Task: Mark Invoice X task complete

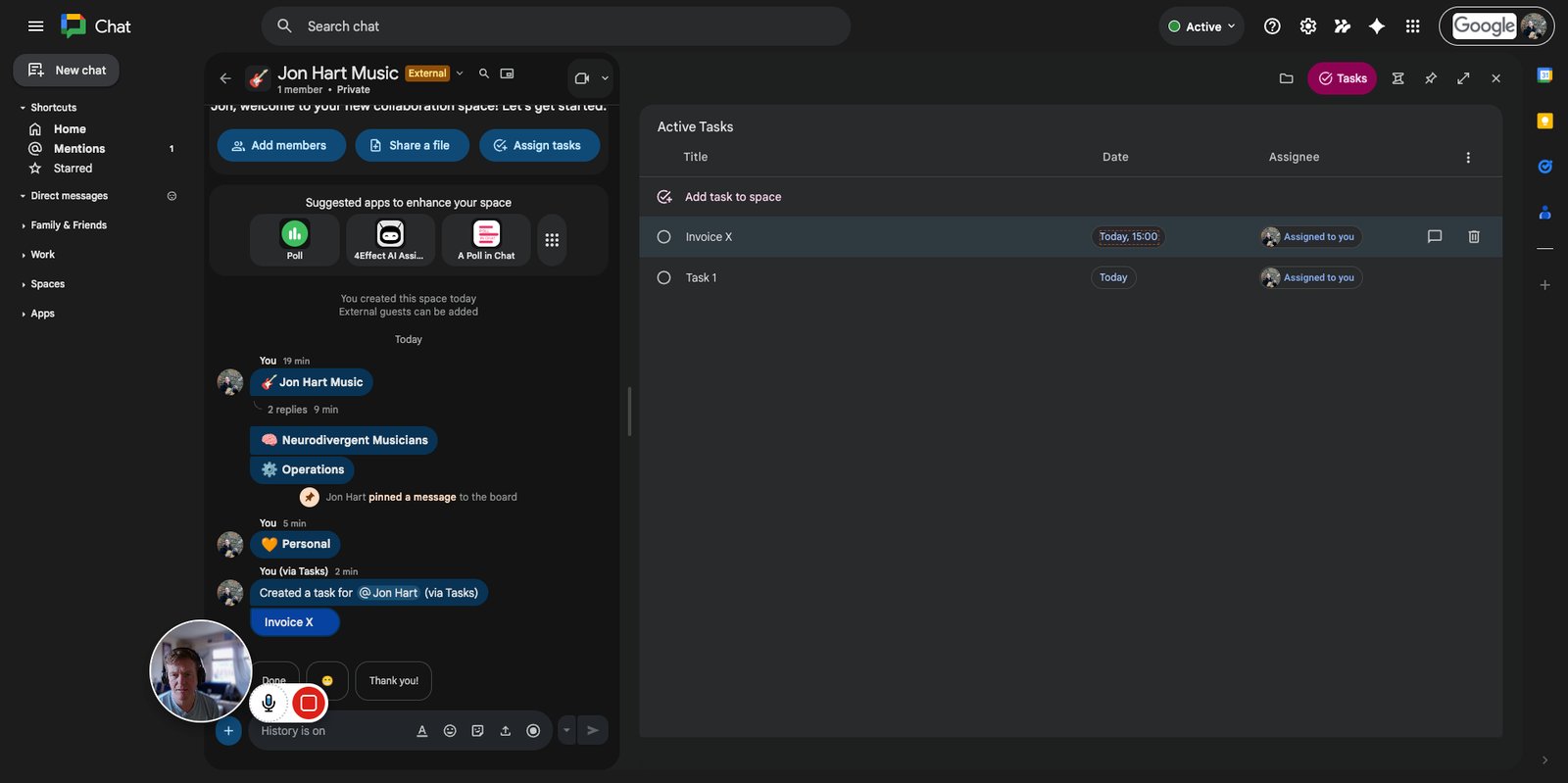Action: [x=663, y=237]
